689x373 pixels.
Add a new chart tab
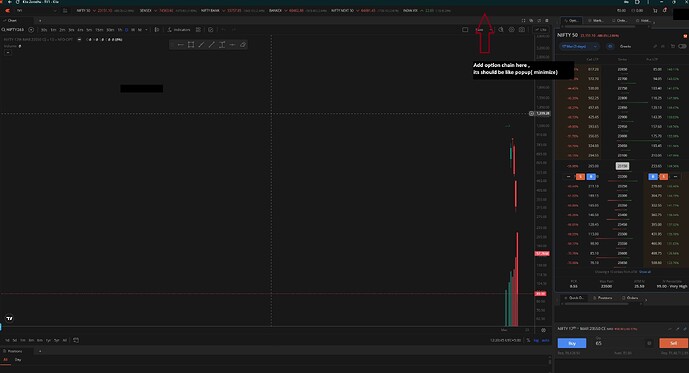40,21
